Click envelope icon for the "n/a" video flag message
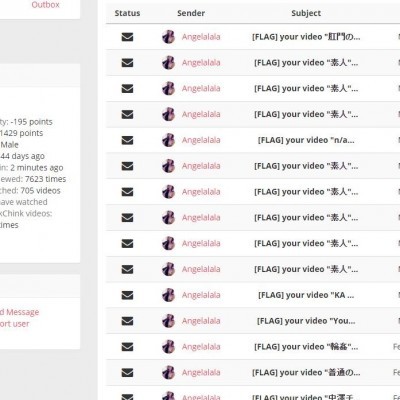Image resolution: width=400 pixels, height=400 pixels. point(127,140)
